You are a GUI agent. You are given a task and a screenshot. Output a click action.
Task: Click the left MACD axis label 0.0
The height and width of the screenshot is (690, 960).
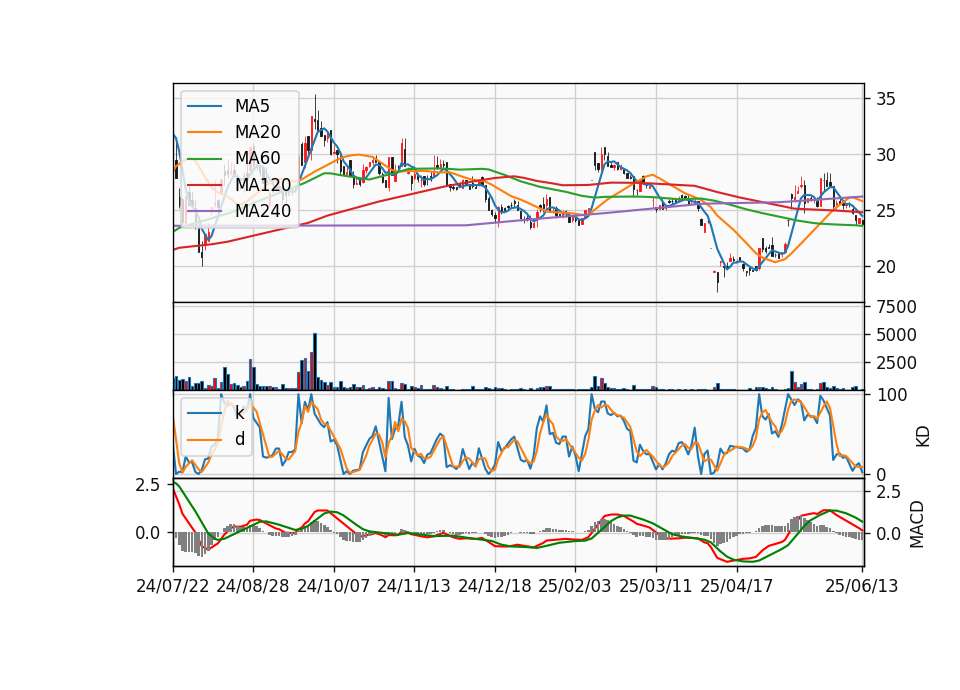(x=148, y=533)
